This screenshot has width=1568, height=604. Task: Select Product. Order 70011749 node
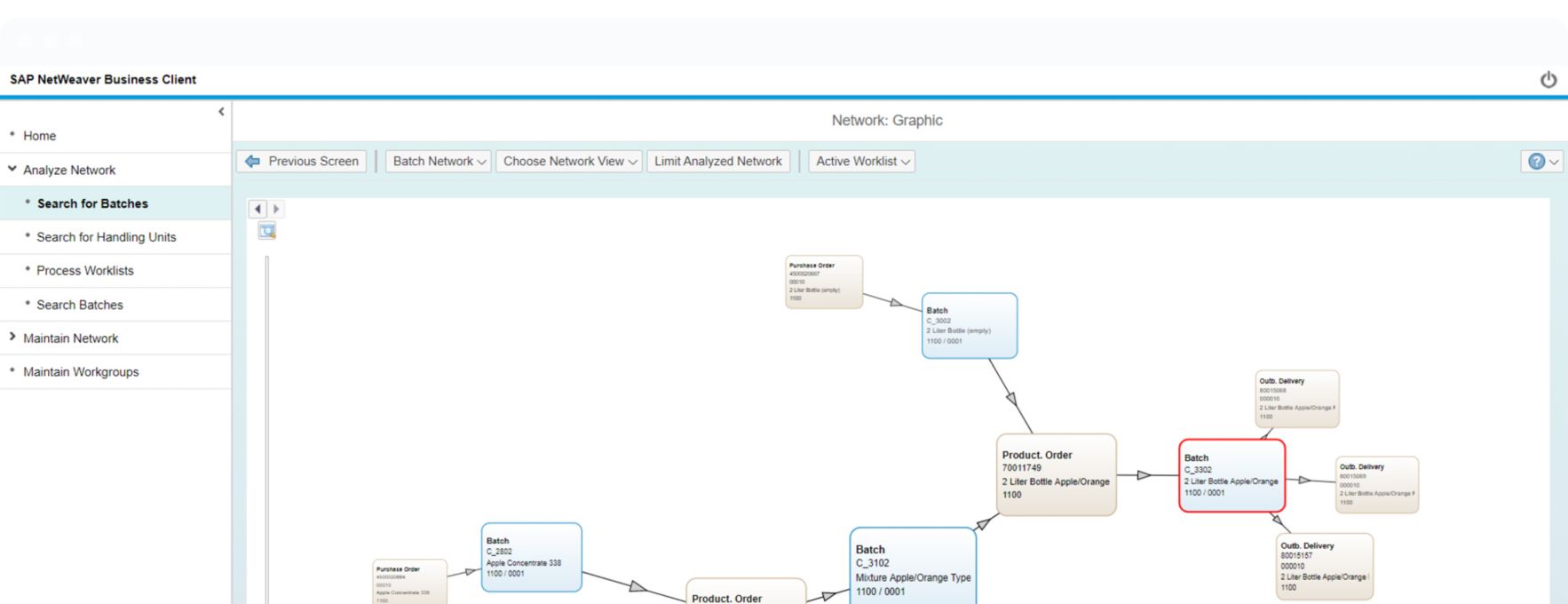pyautogui.click(x=1056, y=475)
